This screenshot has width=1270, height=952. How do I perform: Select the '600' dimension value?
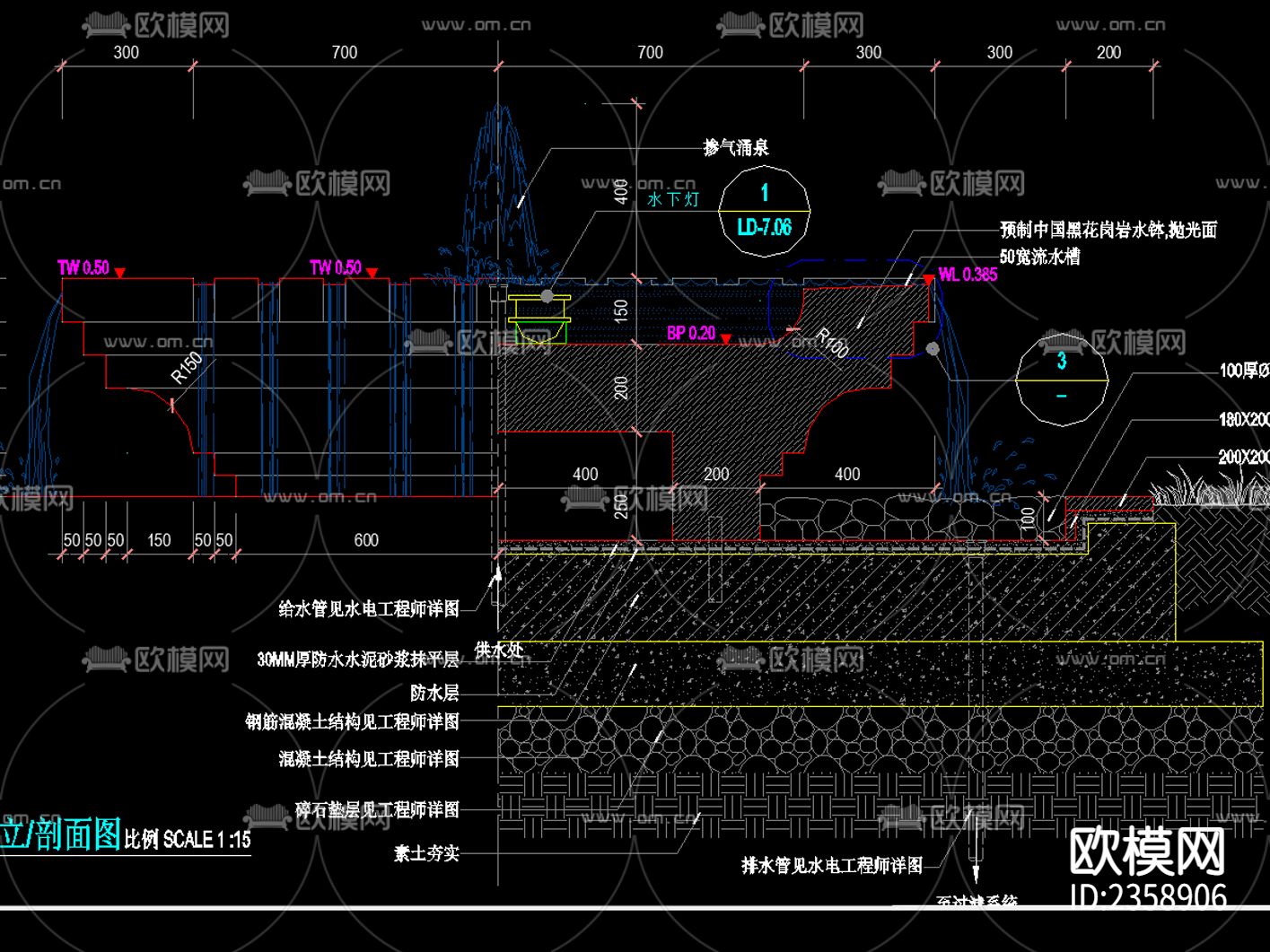coord(366,540)
